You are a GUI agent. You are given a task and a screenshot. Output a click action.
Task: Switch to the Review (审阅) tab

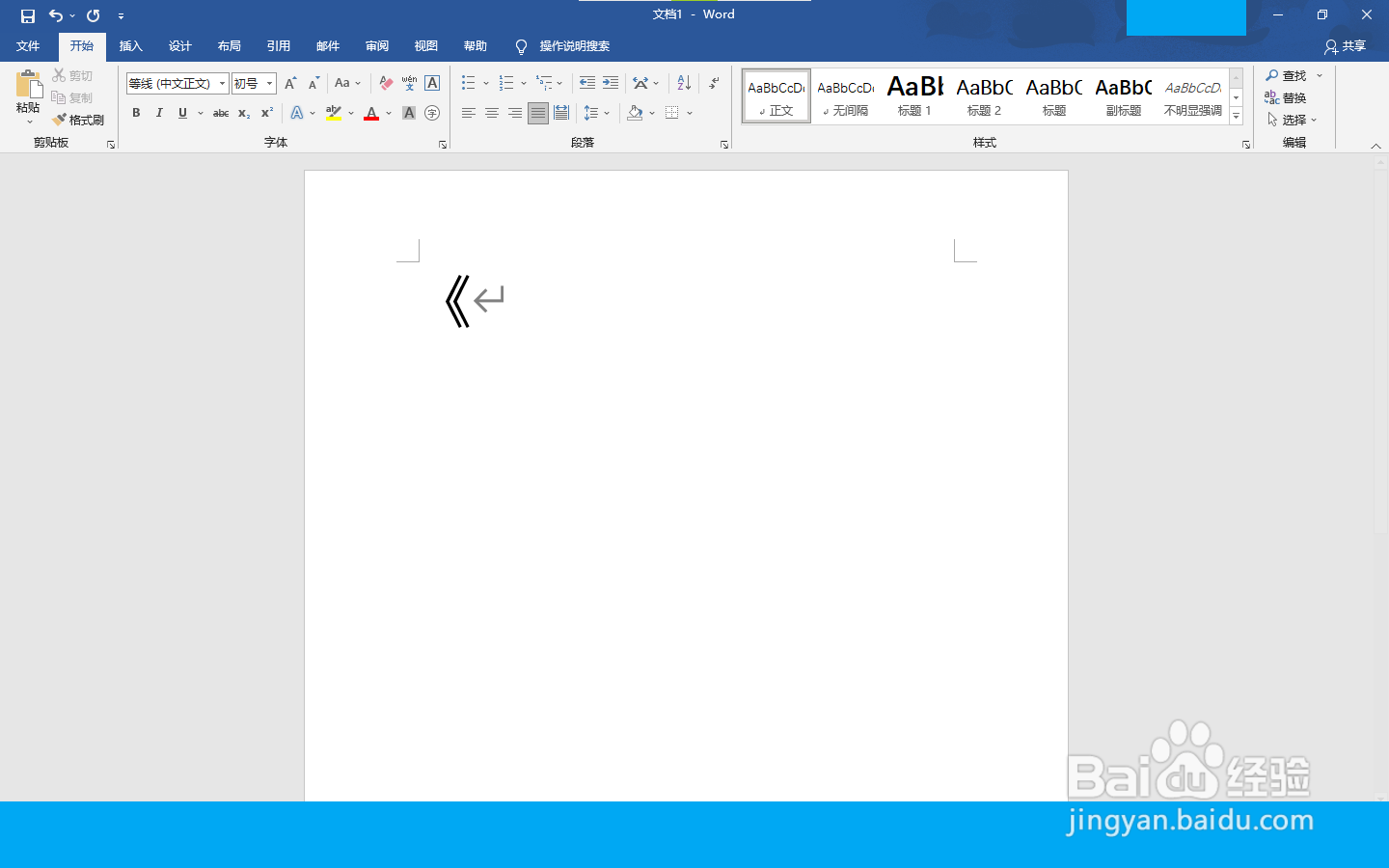376,46
